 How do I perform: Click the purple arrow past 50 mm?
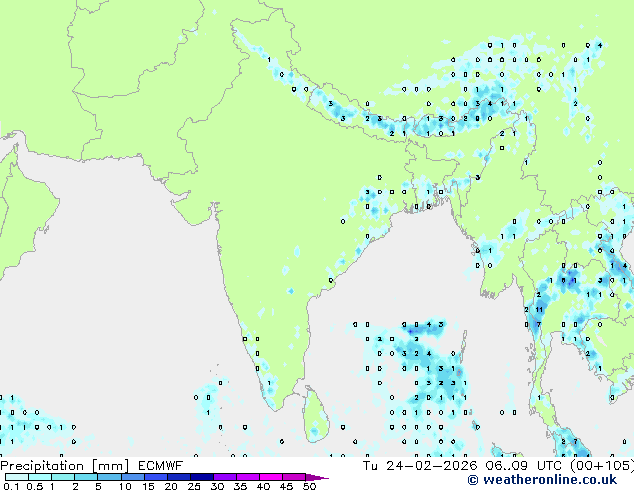[317, 478]
